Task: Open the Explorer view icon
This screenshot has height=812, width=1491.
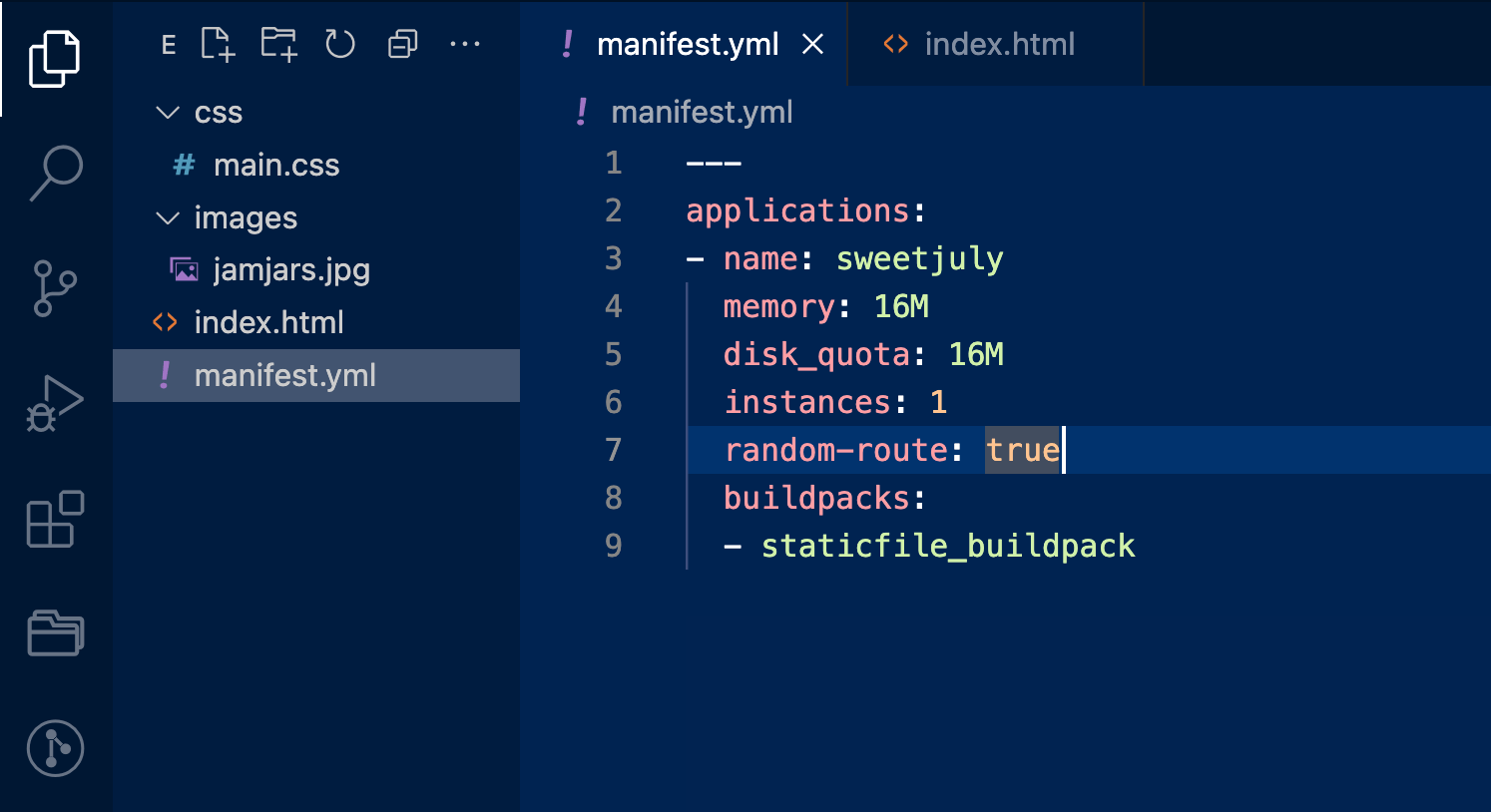Action: (55, 58)
